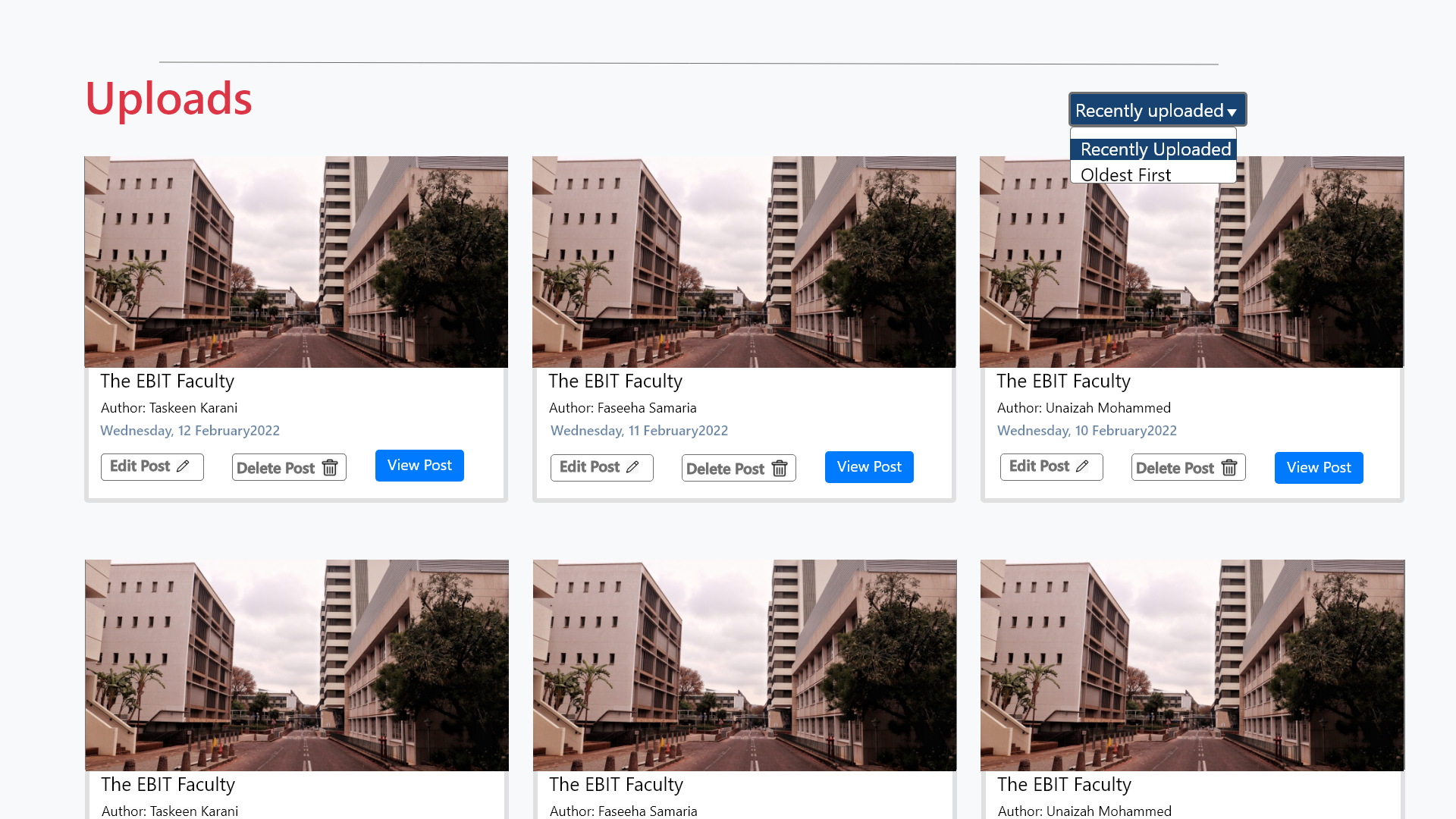Click The EBIT Faculty title above 11 February
1456x819 pixels.
click(x=616, y=381)
